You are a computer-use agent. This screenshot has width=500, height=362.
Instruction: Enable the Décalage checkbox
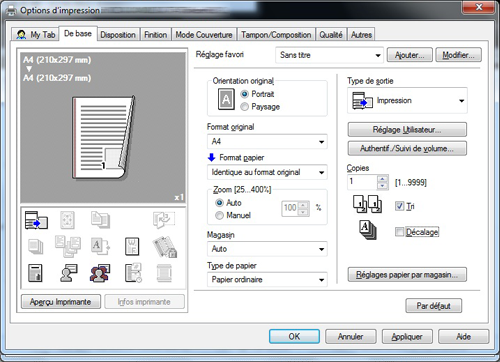click(x=399, y=232)
